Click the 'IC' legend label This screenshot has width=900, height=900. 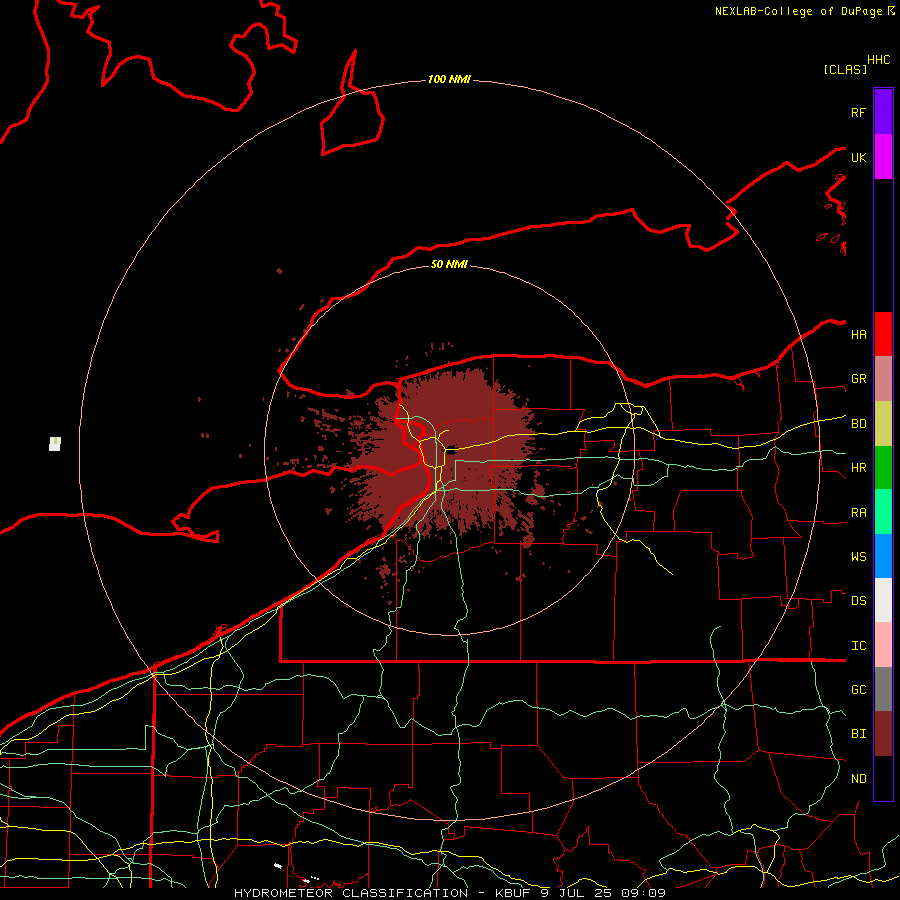(859, 646)
